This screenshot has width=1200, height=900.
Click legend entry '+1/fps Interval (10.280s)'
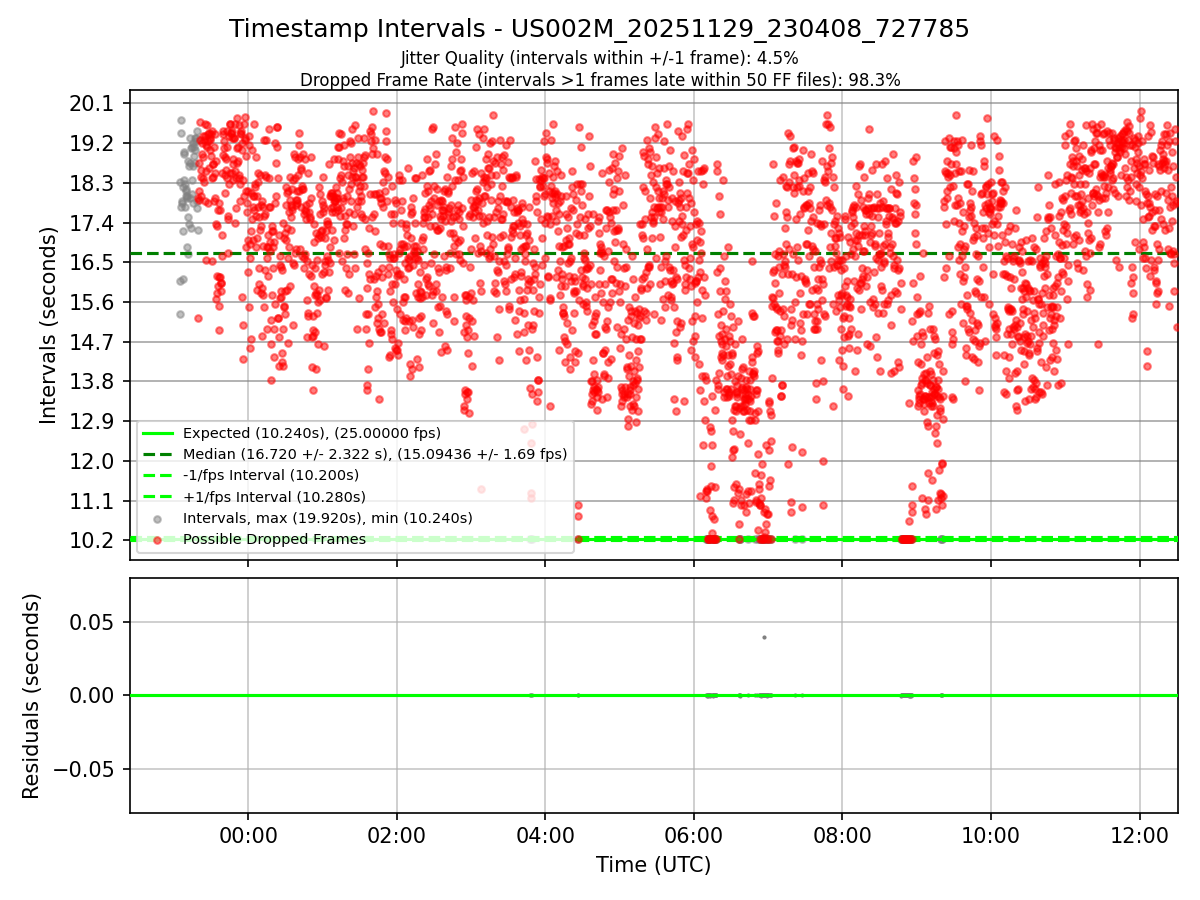click(274, 497)
